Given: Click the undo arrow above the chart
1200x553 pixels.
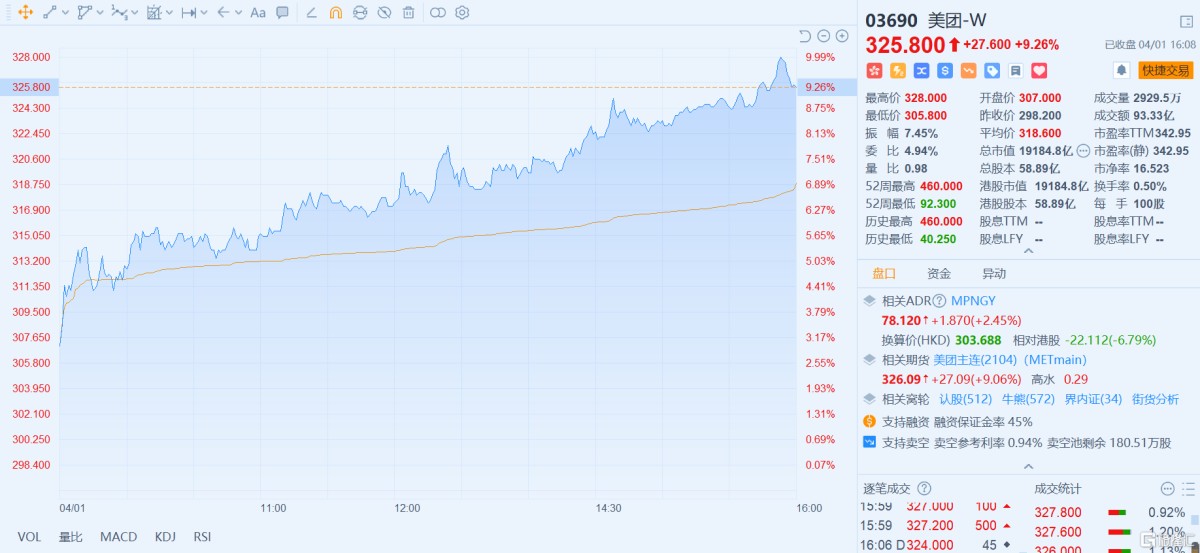Looking at the screenshot, I should (x=805, y=36).
